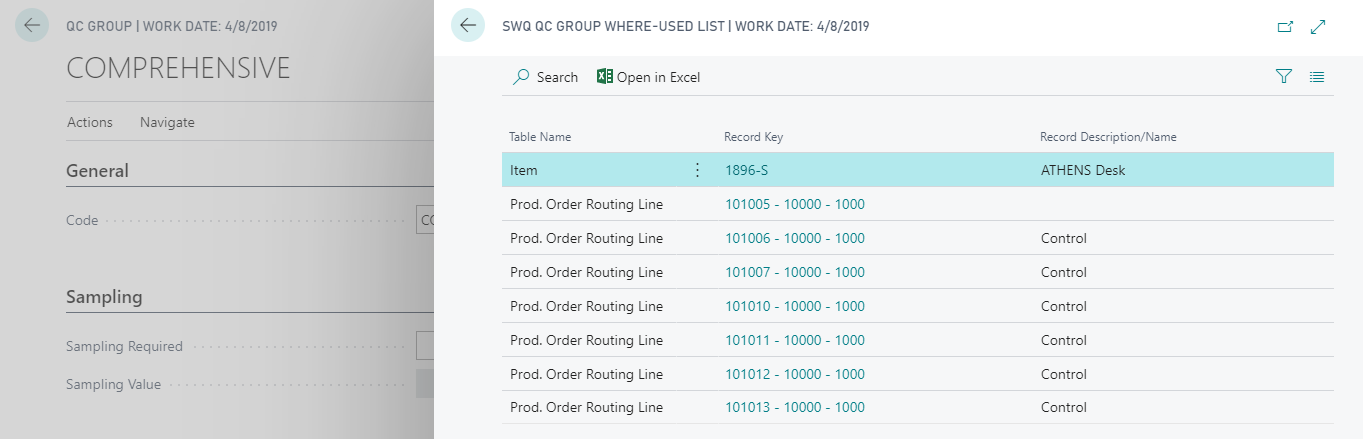
Task: Sort by Table Name column header
Action: point(540,137)
